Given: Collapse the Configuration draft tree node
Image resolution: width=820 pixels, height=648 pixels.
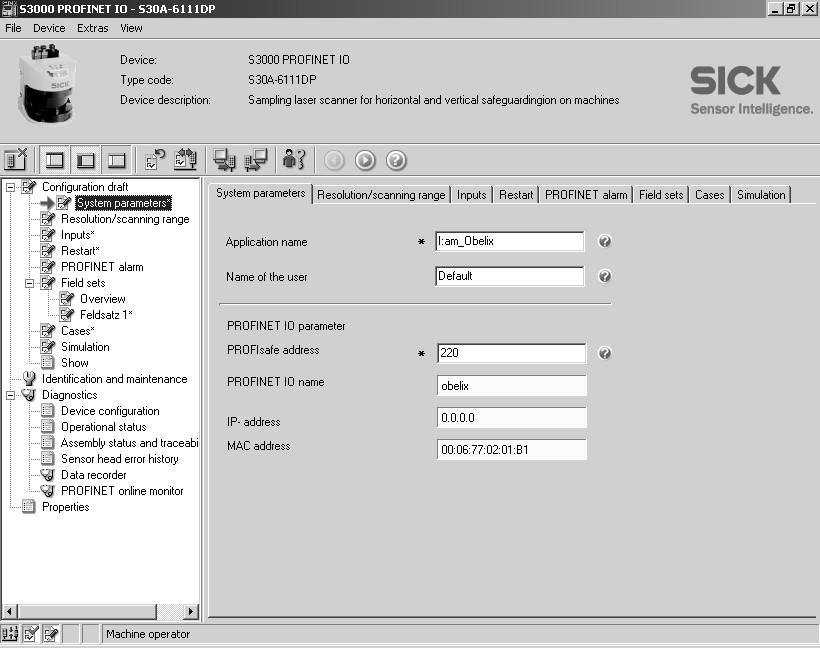Looking at the screenshot, I should tap(10, 187).
